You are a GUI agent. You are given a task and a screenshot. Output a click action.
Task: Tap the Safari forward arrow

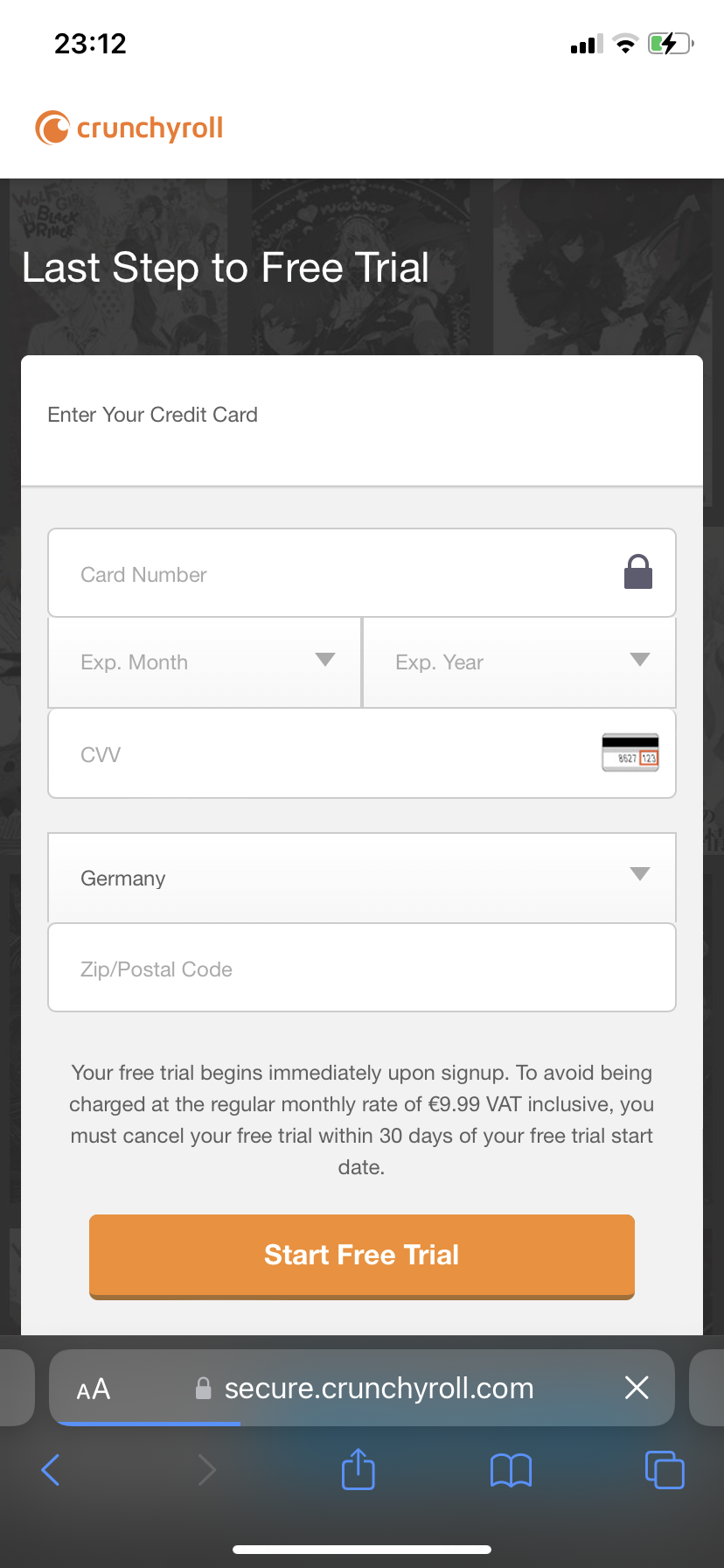[206, 1470]
